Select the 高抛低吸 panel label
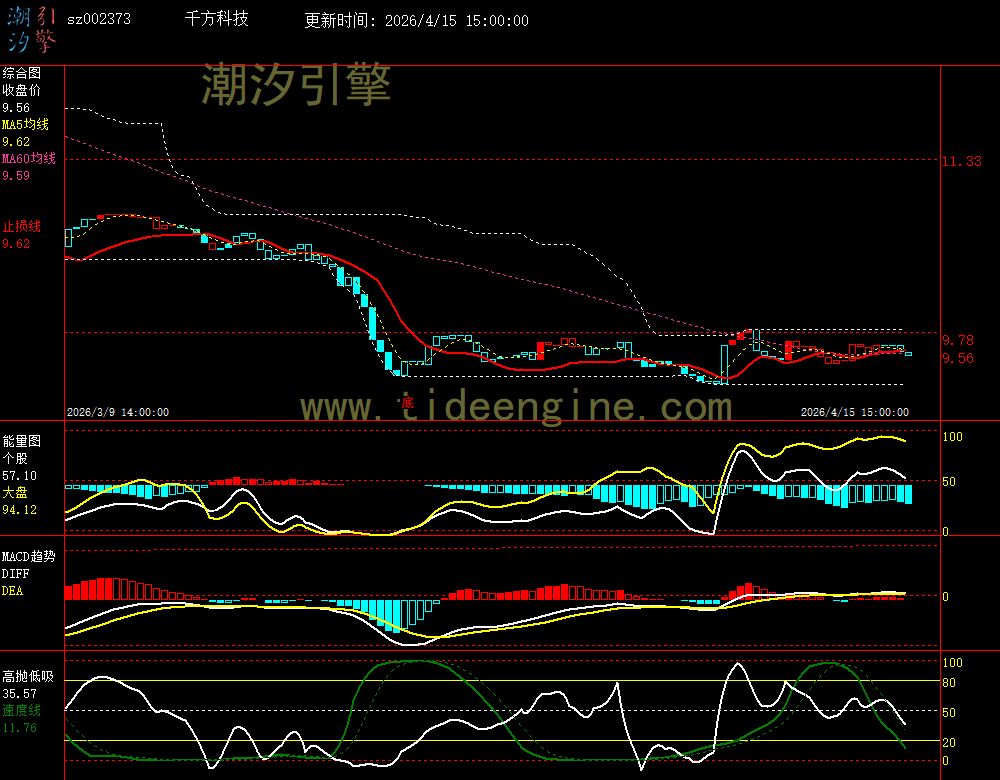This screenshot has height=780, width=1000. [x=28, y=676]
